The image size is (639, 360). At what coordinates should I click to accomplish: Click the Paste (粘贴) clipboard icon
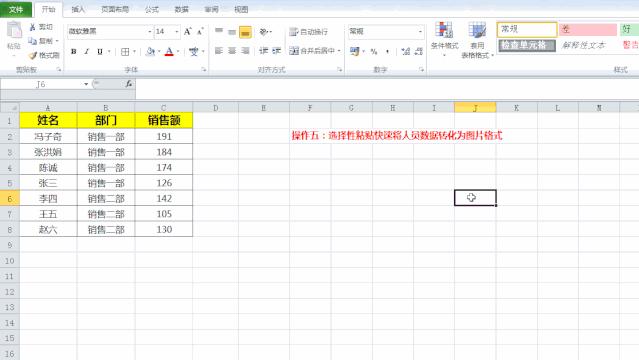14,31
